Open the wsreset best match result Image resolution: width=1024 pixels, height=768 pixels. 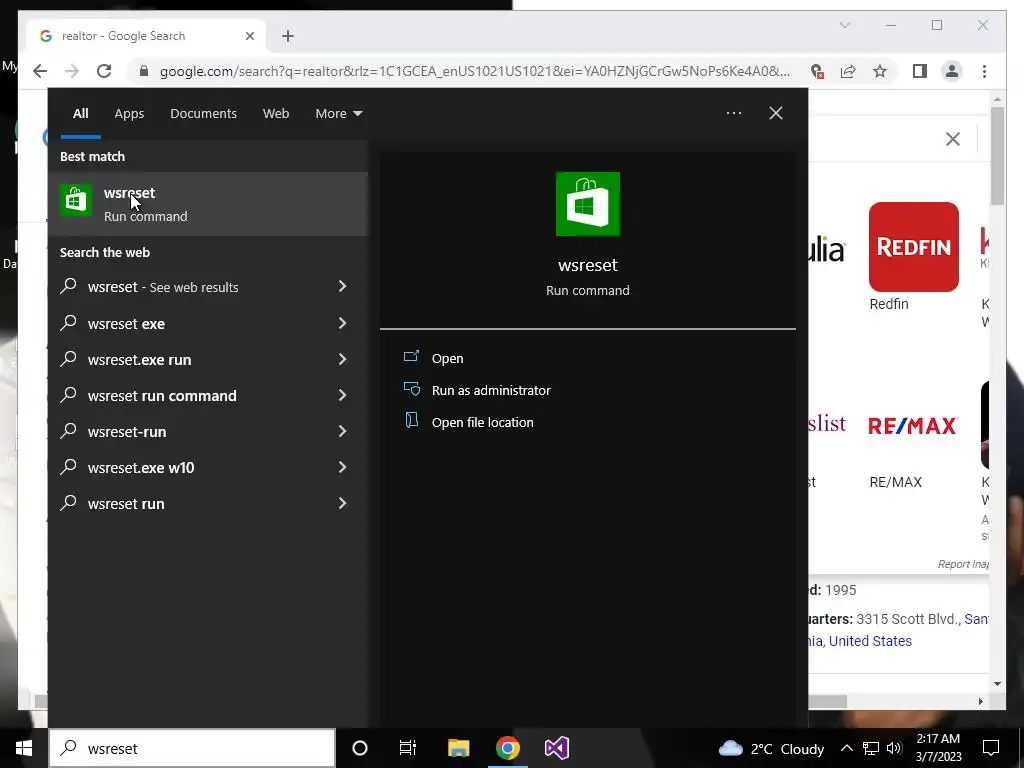[x=208, y=204]
